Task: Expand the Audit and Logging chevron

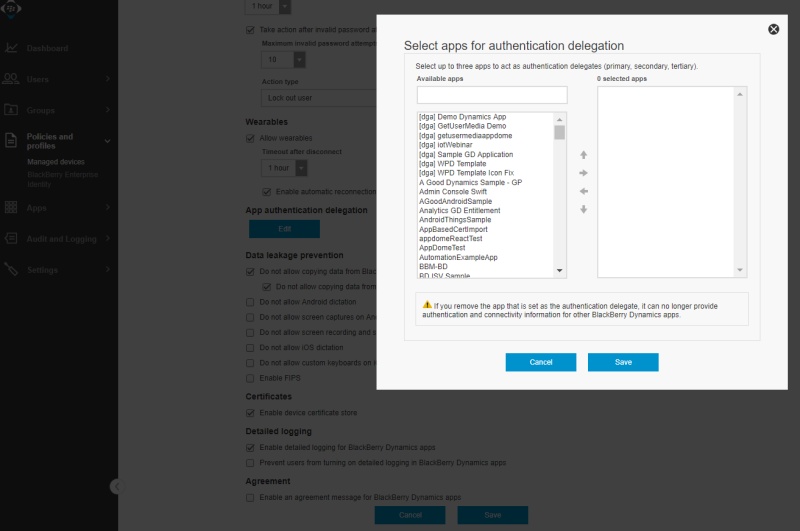Action: coord(108,238)
